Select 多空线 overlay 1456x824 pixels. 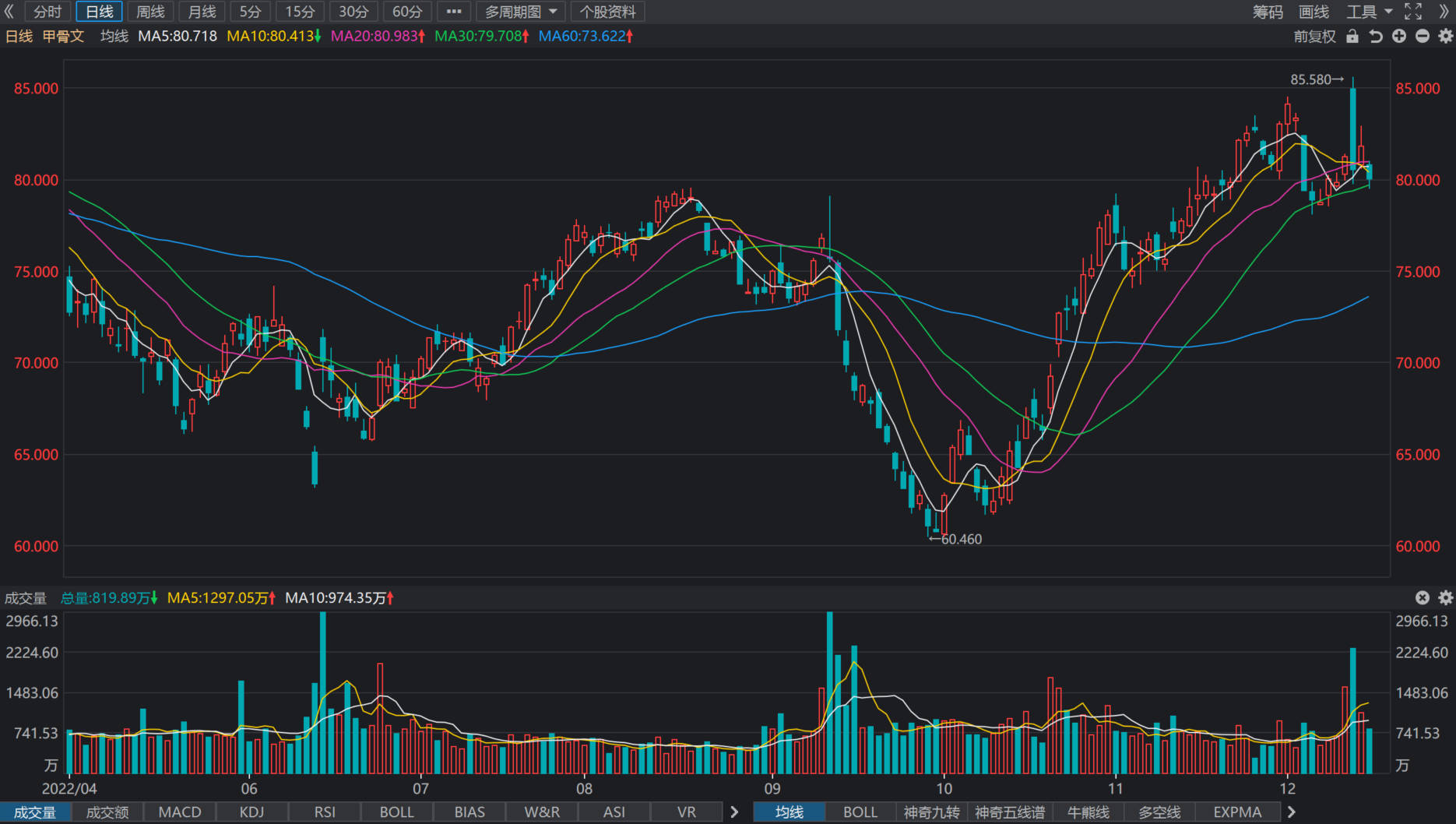[1160, 812]
